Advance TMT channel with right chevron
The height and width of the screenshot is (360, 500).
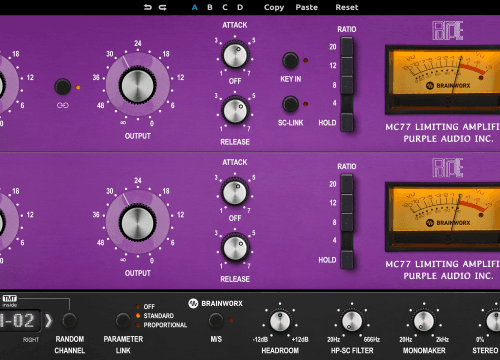pos(49,321)
